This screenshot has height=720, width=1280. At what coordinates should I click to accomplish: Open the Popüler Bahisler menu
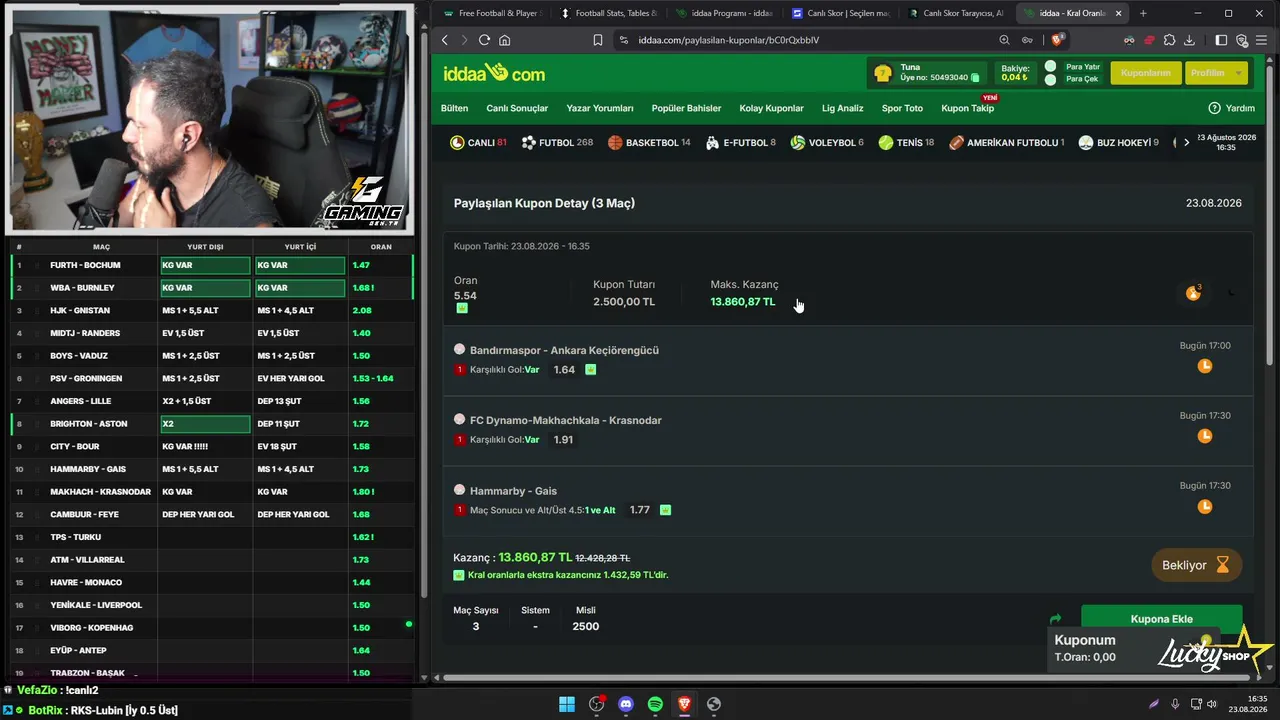(686, 108)
